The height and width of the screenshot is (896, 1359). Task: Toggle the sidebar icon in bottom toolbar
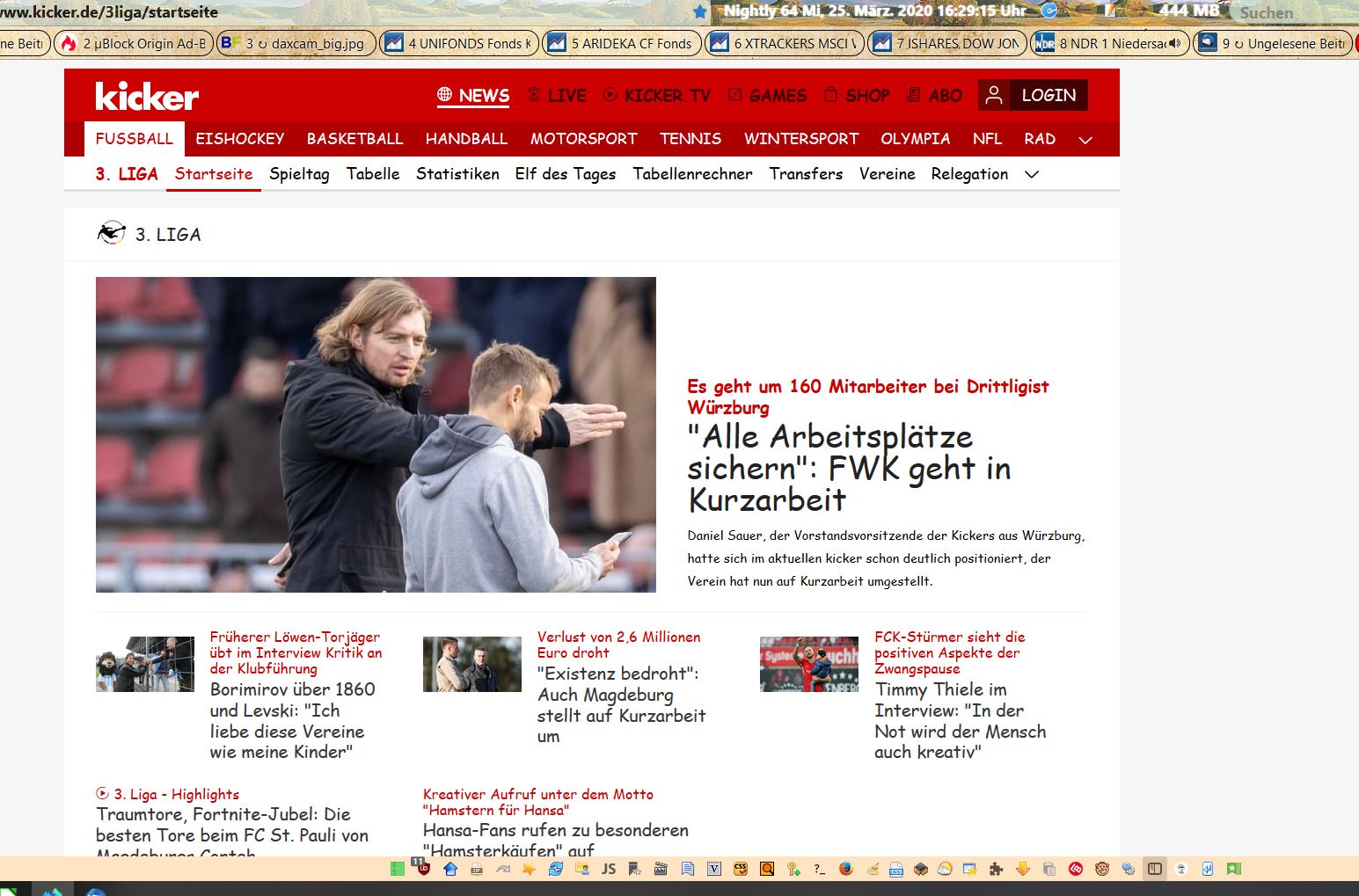click(1155, 869)
